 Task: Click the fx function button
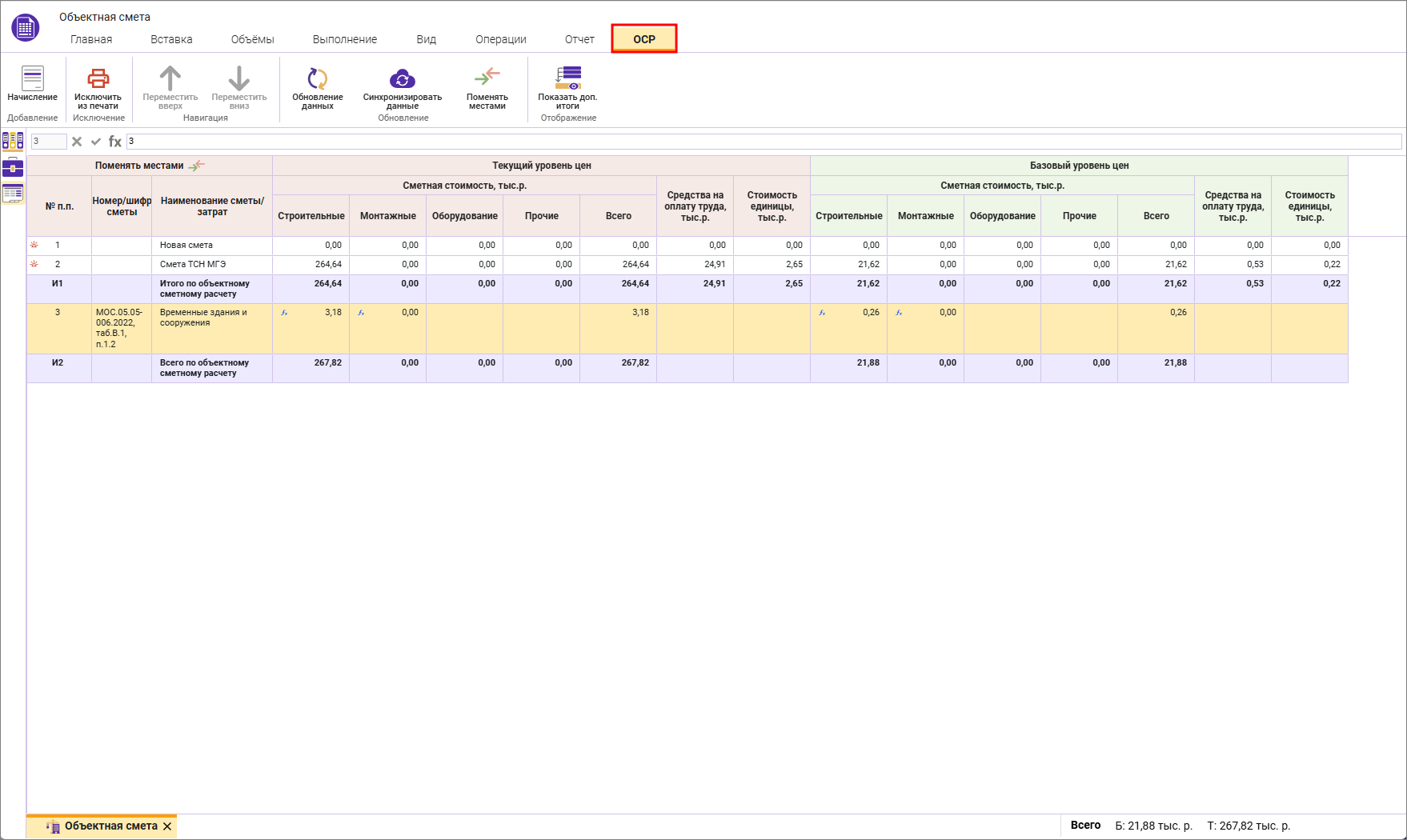tap(115, 142)
